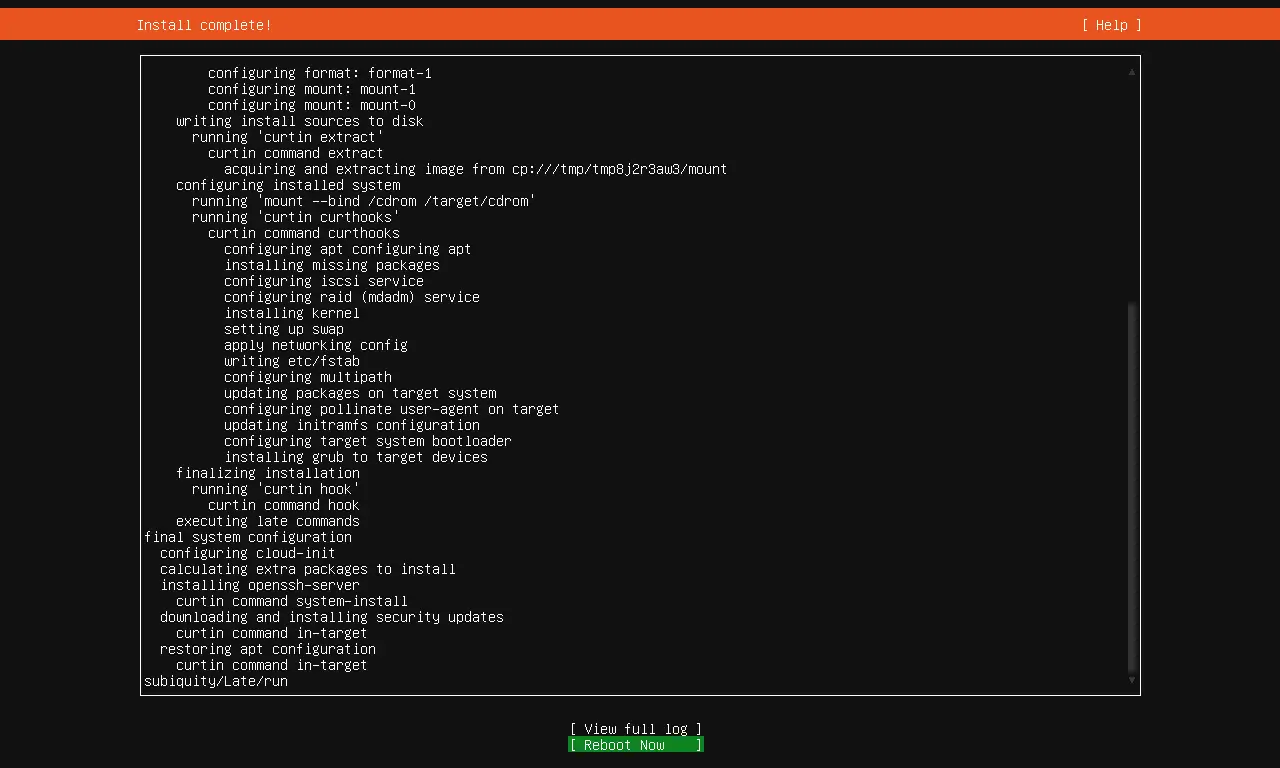Select 'configuring multipath' line

[308, 377]
